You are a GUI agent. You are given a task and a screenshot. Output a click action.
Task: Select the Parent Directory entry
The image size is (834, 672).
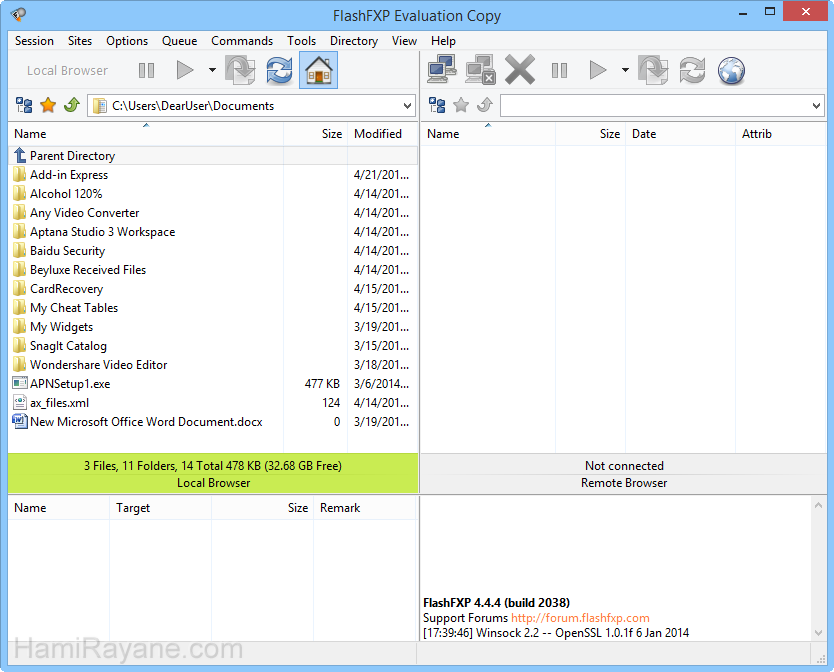(213, 155)
